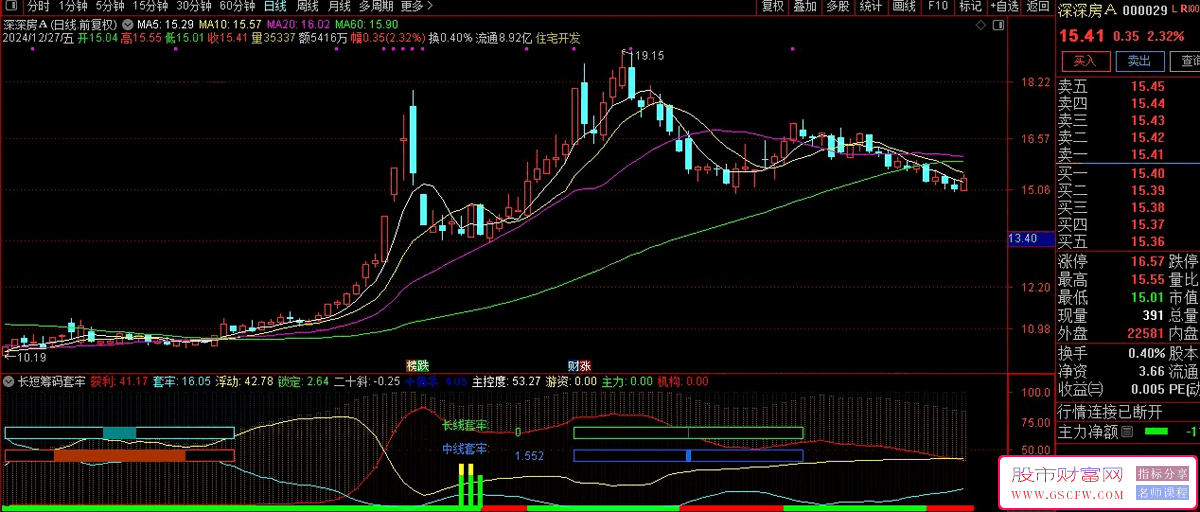Switch chart period to 日线
The image size is (1200, 512).
(x=274, y=6)
